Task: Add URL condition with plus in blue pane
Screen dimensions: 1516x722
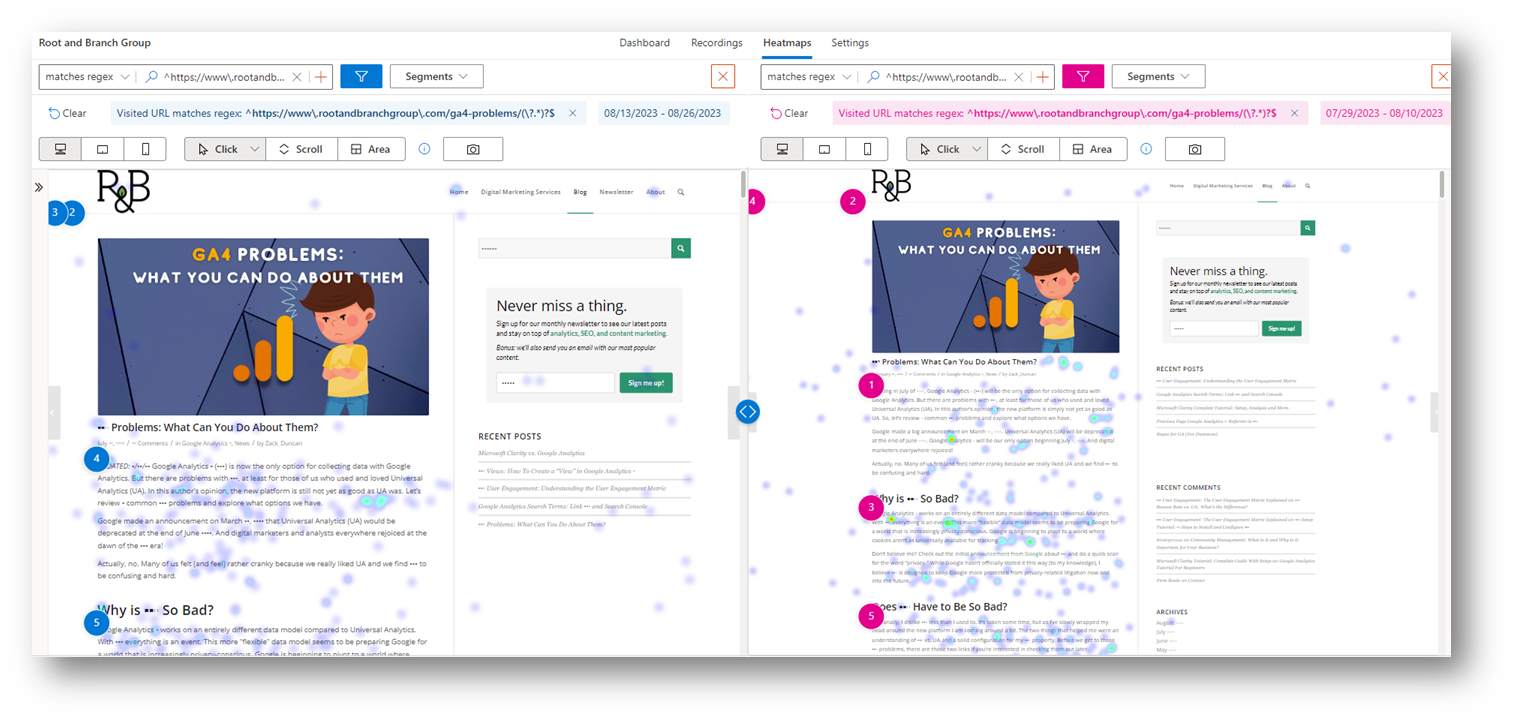Action: [321, 76]
